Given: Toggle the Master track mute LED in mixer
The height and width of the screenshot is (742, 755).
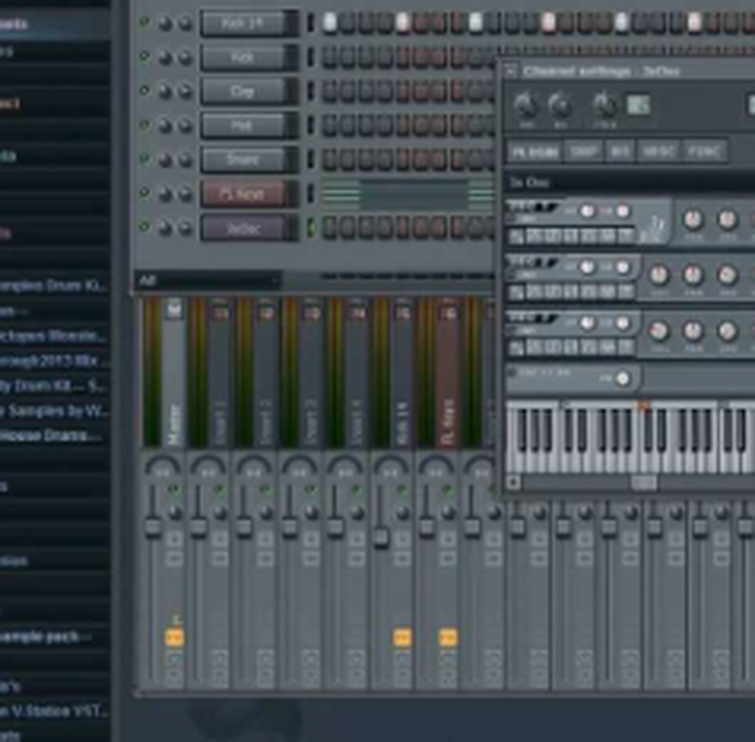Looking at the screenshot, I should [175, 489].
